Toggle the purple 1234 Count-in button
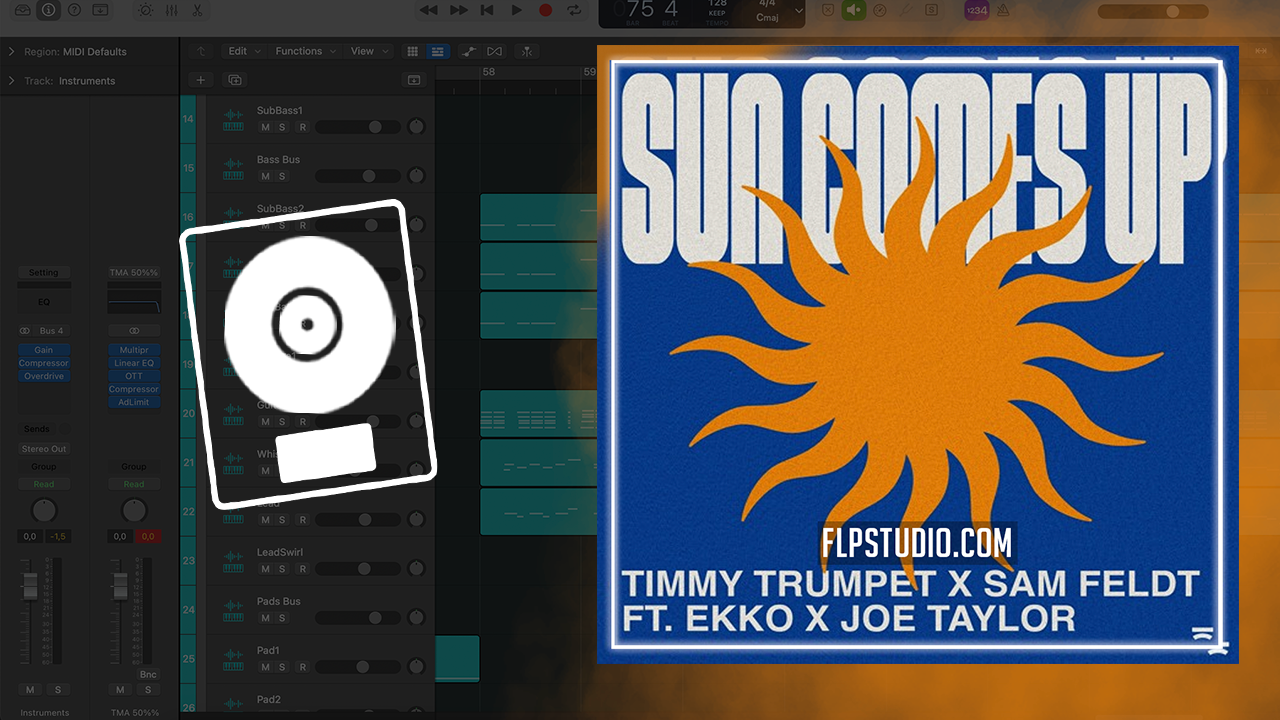Viewport: 1280px width, 720px height. coord(976,10)
